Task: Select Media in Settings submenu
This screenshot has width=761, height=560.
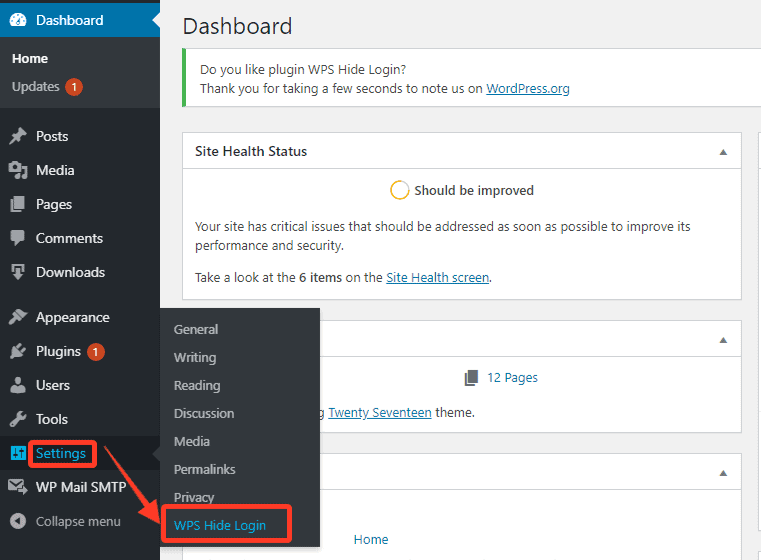Action: pos(192,442)
